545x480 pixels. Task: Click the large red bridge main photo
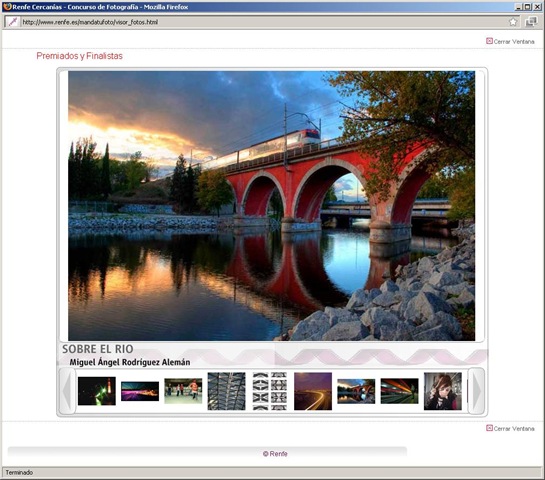pyautogui.click(x=271, y=206)
